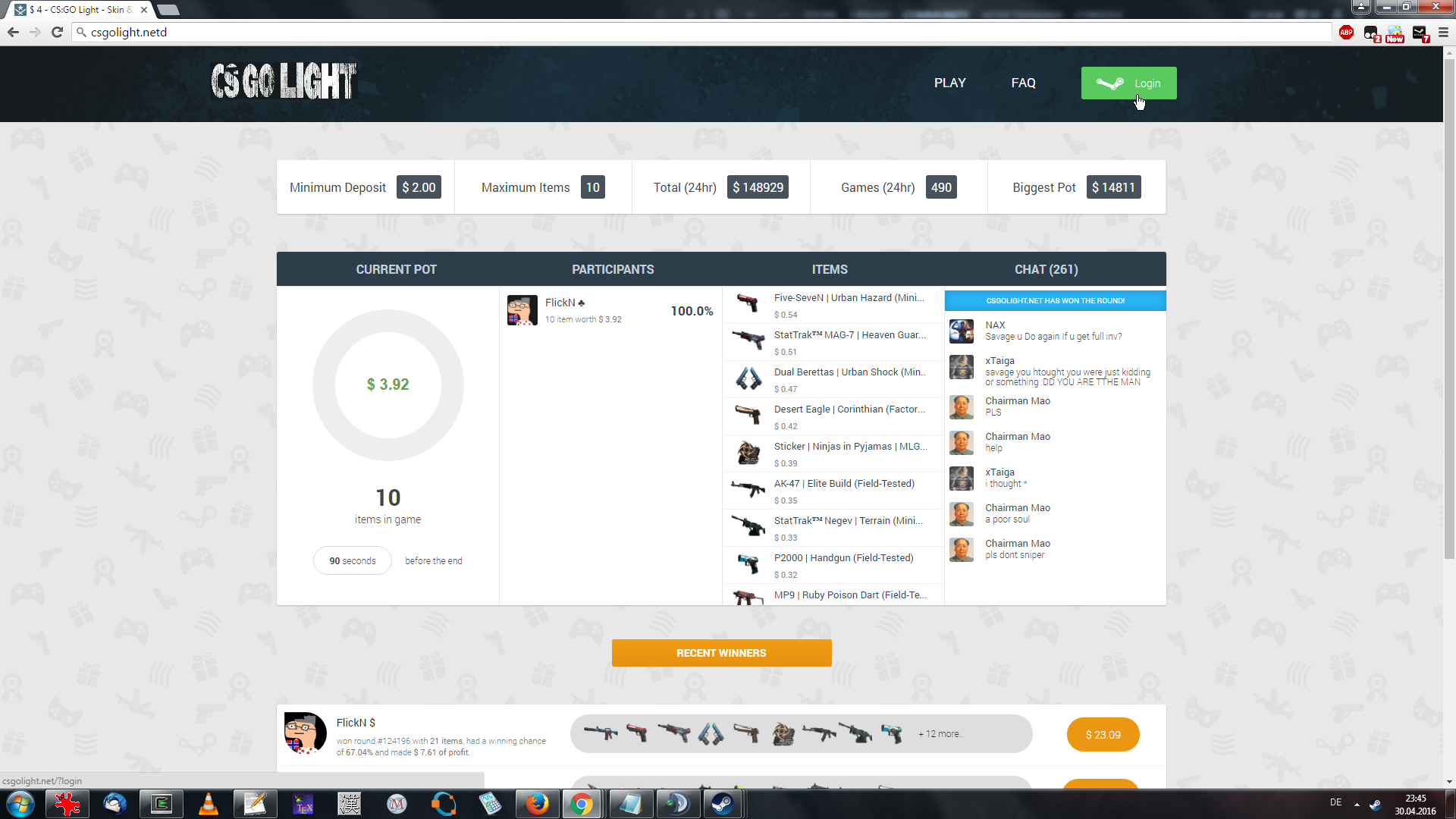Select the AK-47 Elite Build item icon
The height and width of the screenshot is (819, 1456).
pos(748,490)
